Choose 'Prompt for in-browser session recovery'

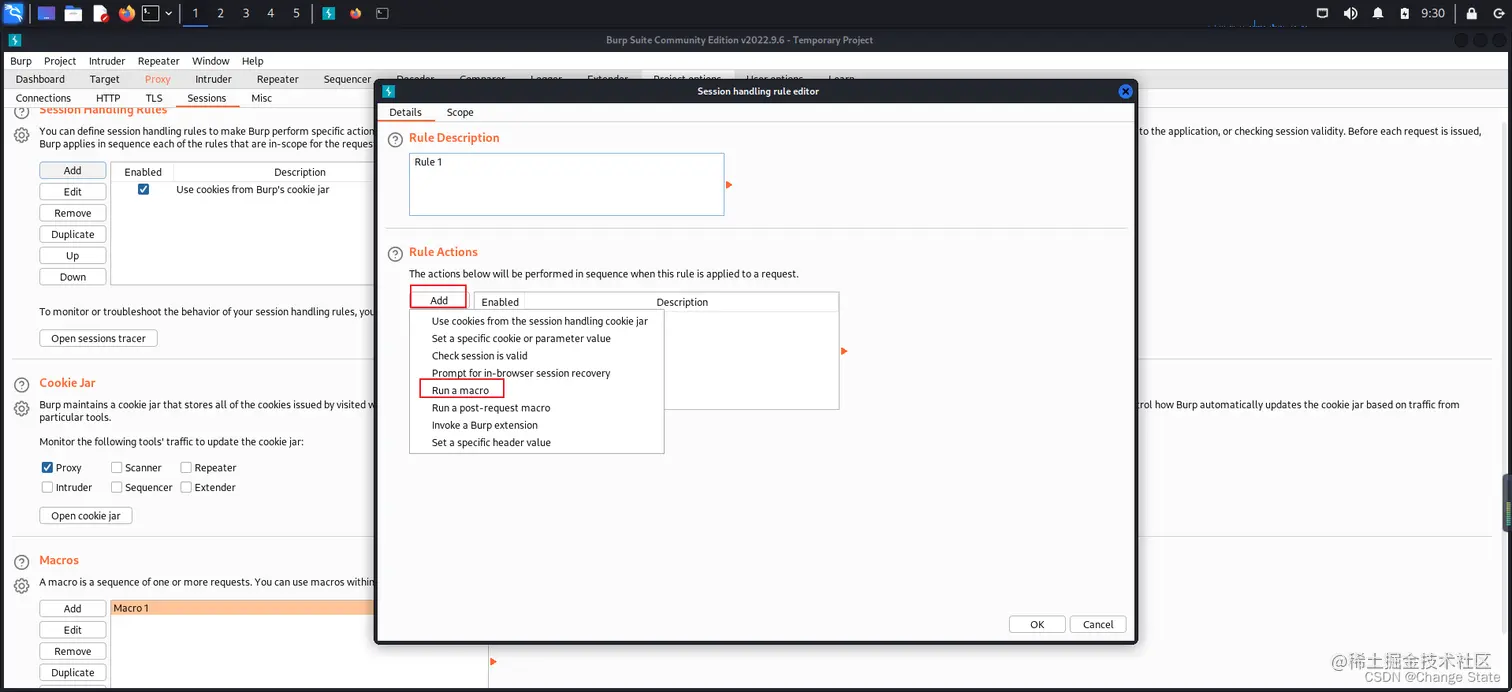[x=537, y=373]
